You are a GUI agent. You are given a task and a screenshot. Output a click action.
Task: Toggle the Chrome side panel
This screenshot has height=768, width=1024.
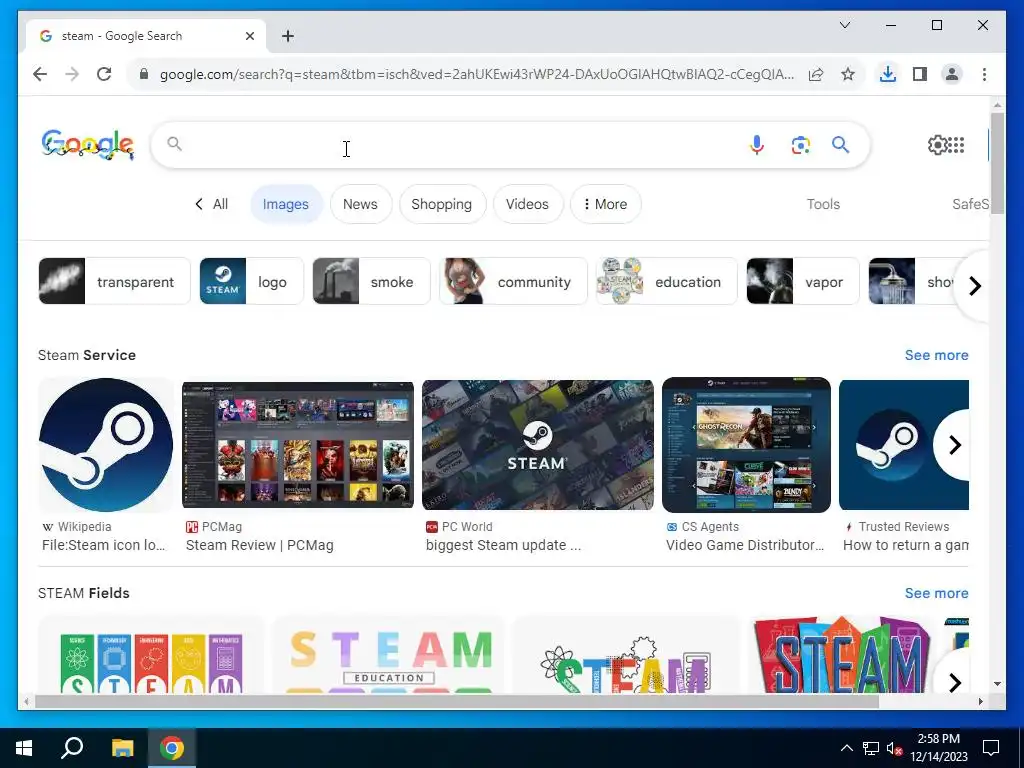(x=920, y=74)
